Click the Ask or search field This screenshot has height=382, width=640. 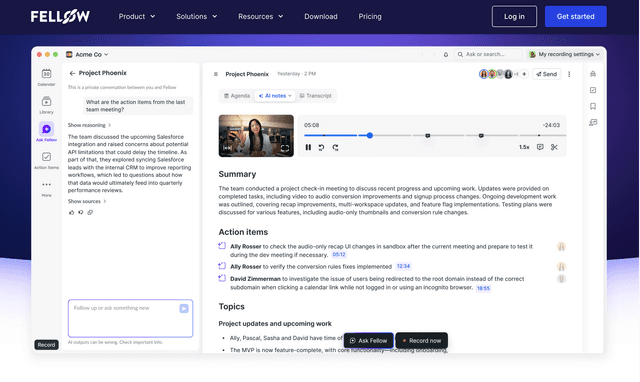[x=488, y=54]
